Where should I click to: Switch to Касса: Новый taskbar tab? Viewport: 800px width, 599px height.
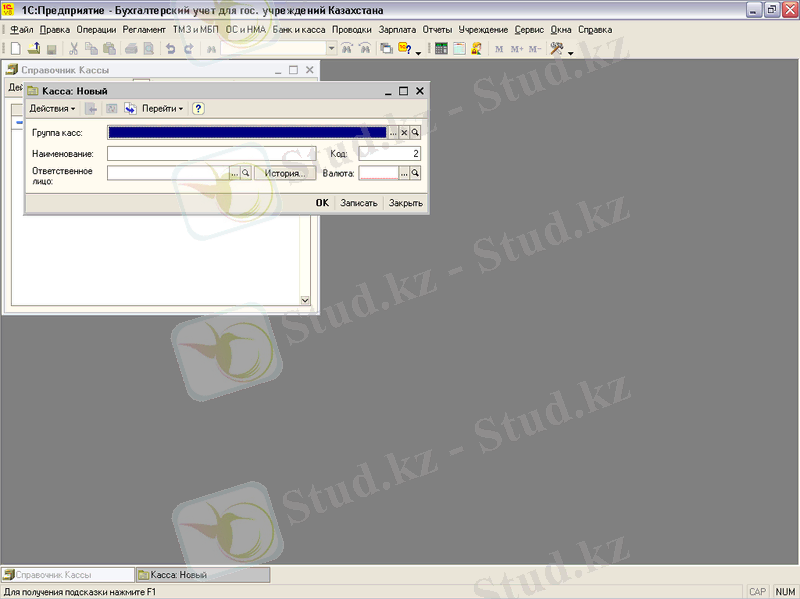tap(203, 575)
